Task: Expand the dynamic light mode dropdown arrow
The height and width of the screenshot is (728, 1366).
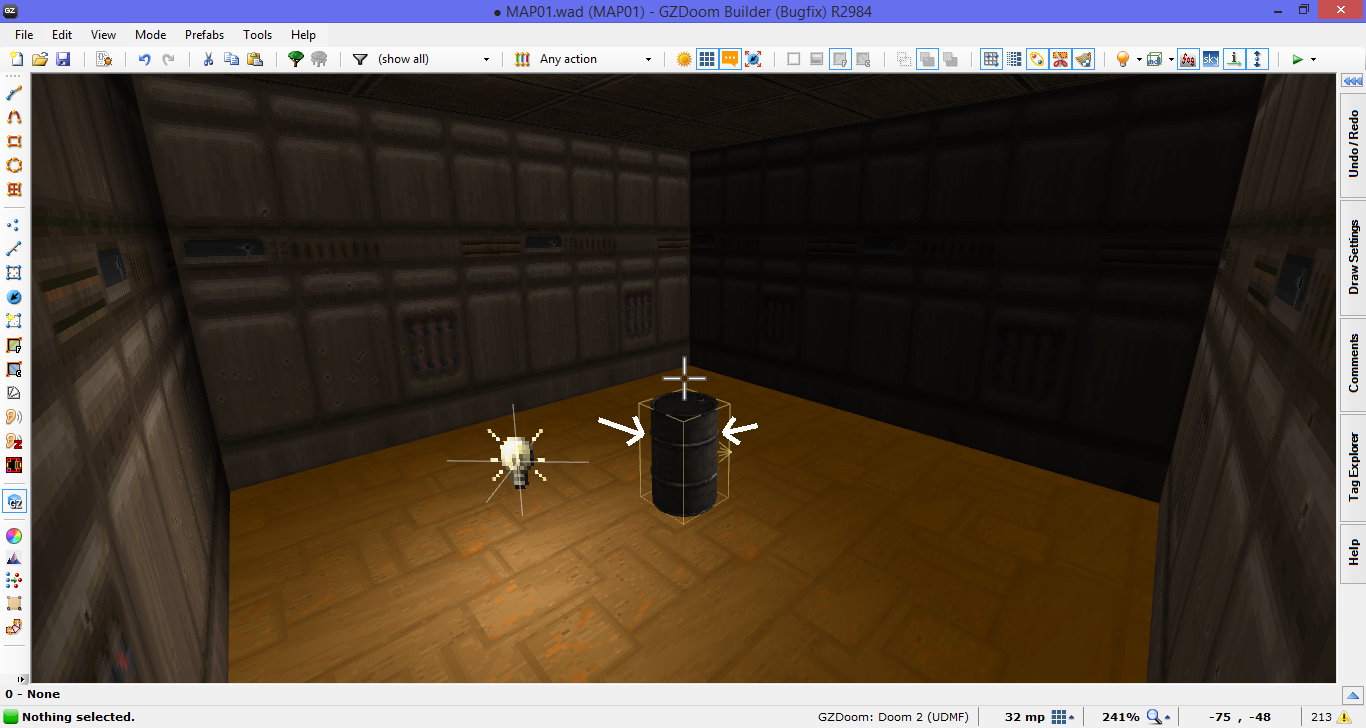Action: [1138, 60]
